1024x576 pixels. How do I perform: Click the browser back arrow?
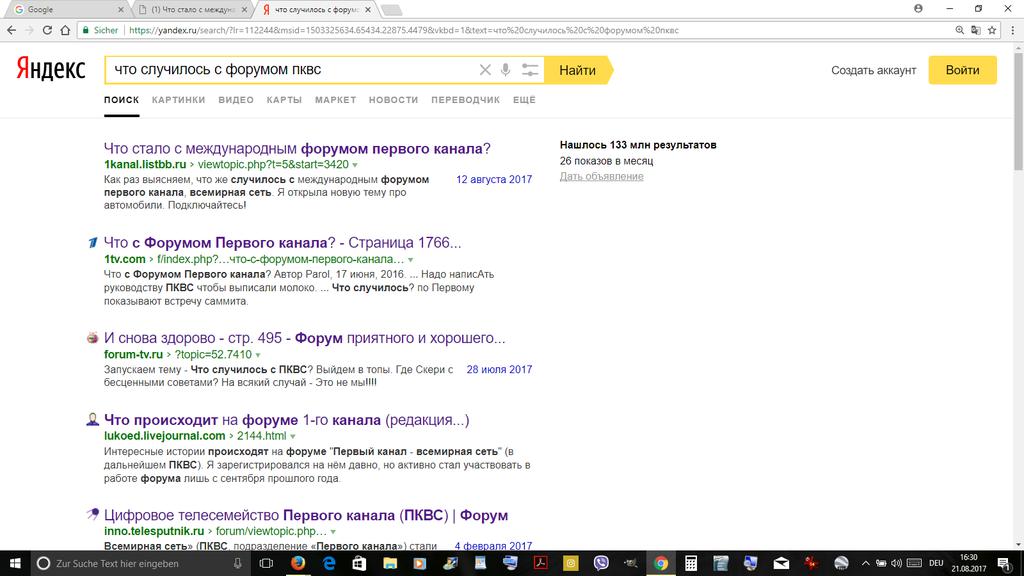11,30
